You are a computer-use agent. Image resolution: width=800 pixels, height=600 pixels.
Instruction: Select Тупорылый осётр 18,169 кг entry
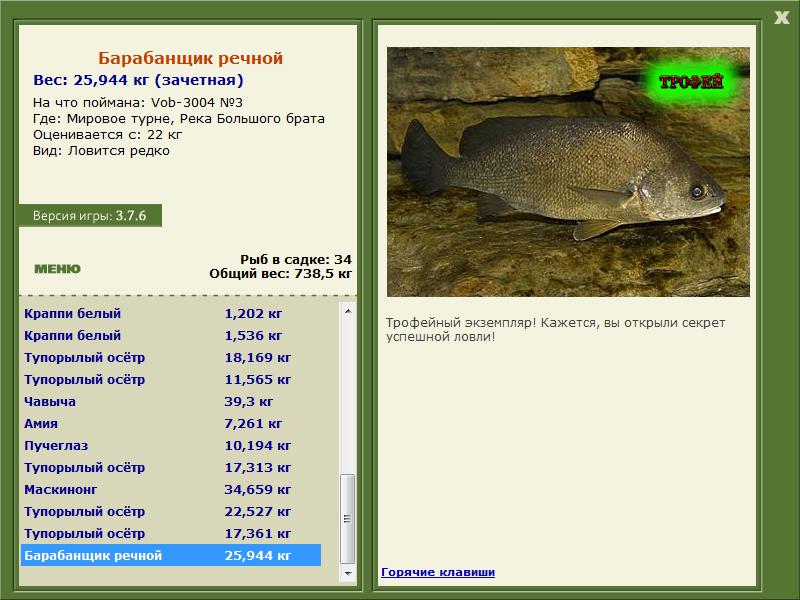click(171, 357)
